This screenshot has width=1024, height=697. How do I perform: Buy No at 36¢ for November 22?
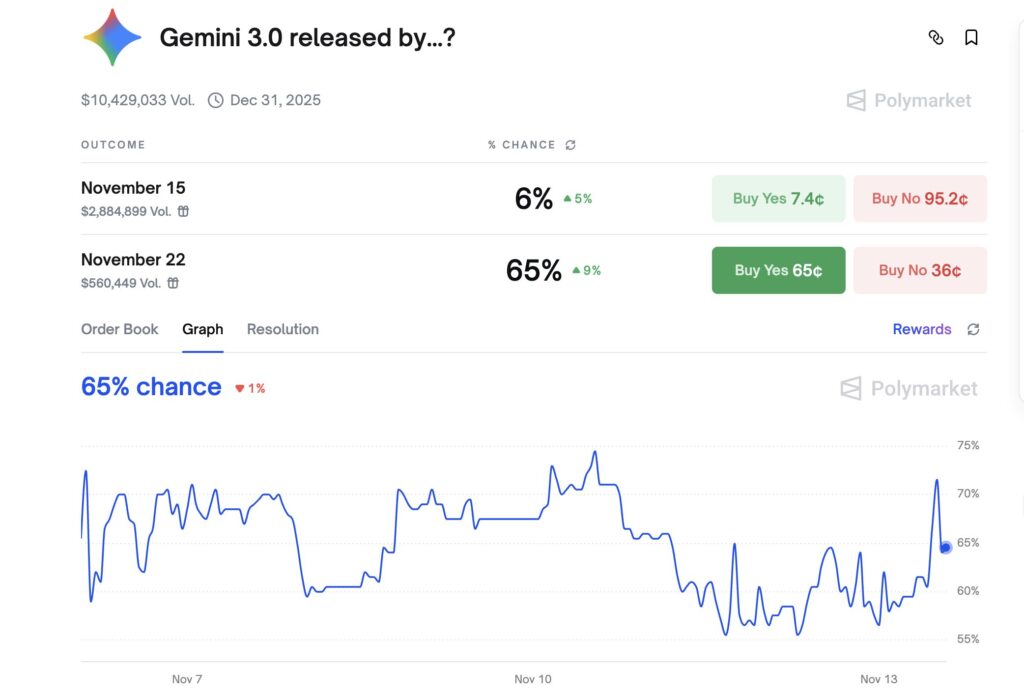click(919, 270)
